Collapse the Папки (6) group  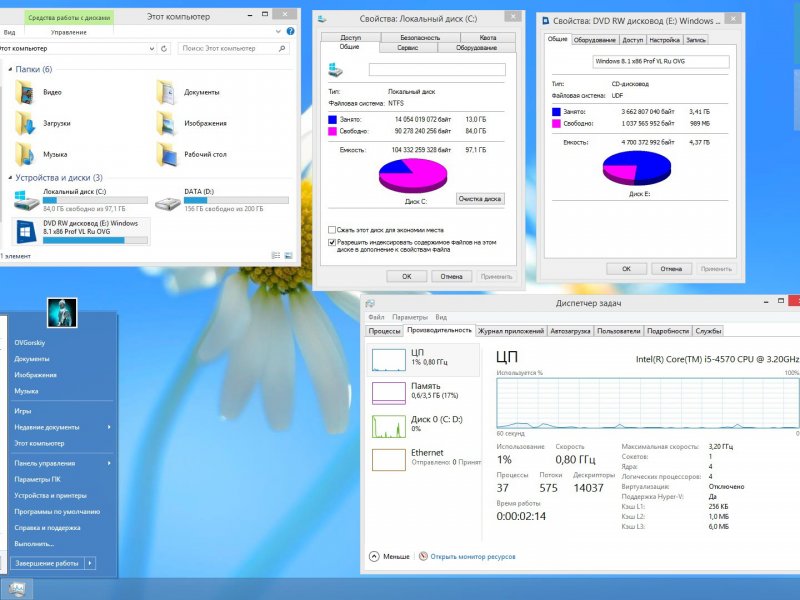coord(10,69)
